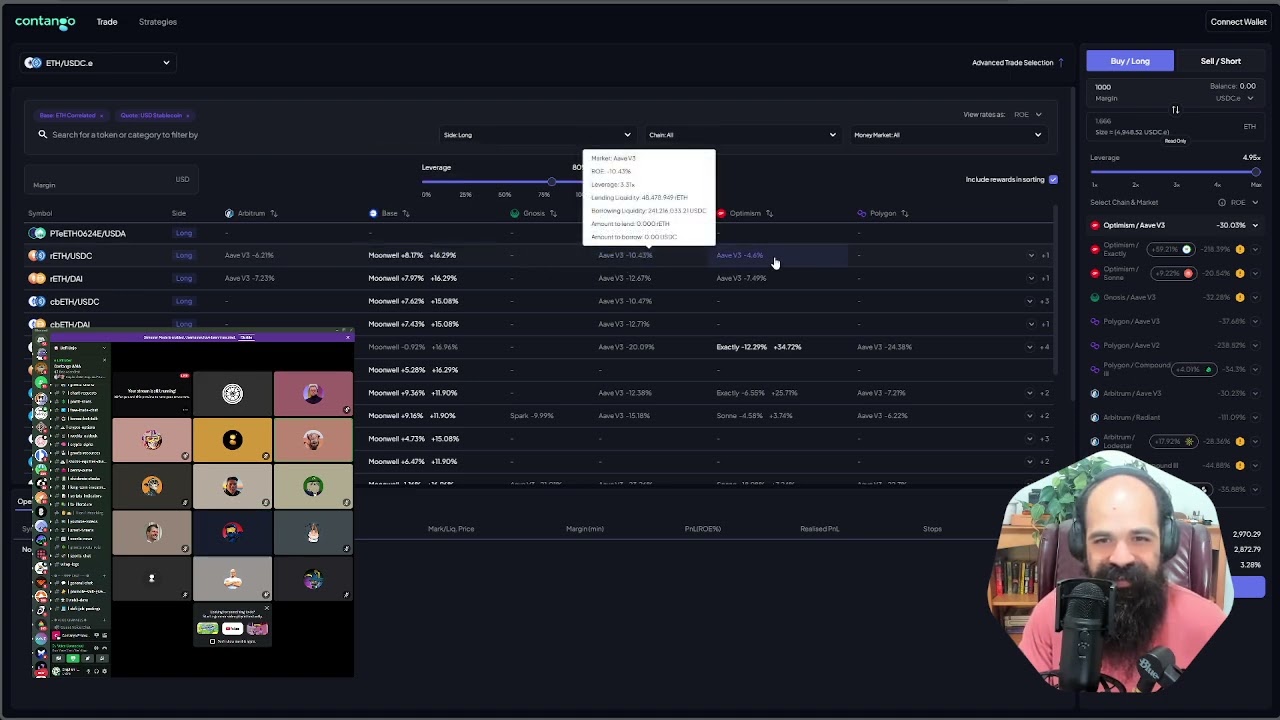Toggle the +17.92% rewards pill on Lodestar
The height and width of the screenshot is (720, 1280).
tap(1172, 441)
